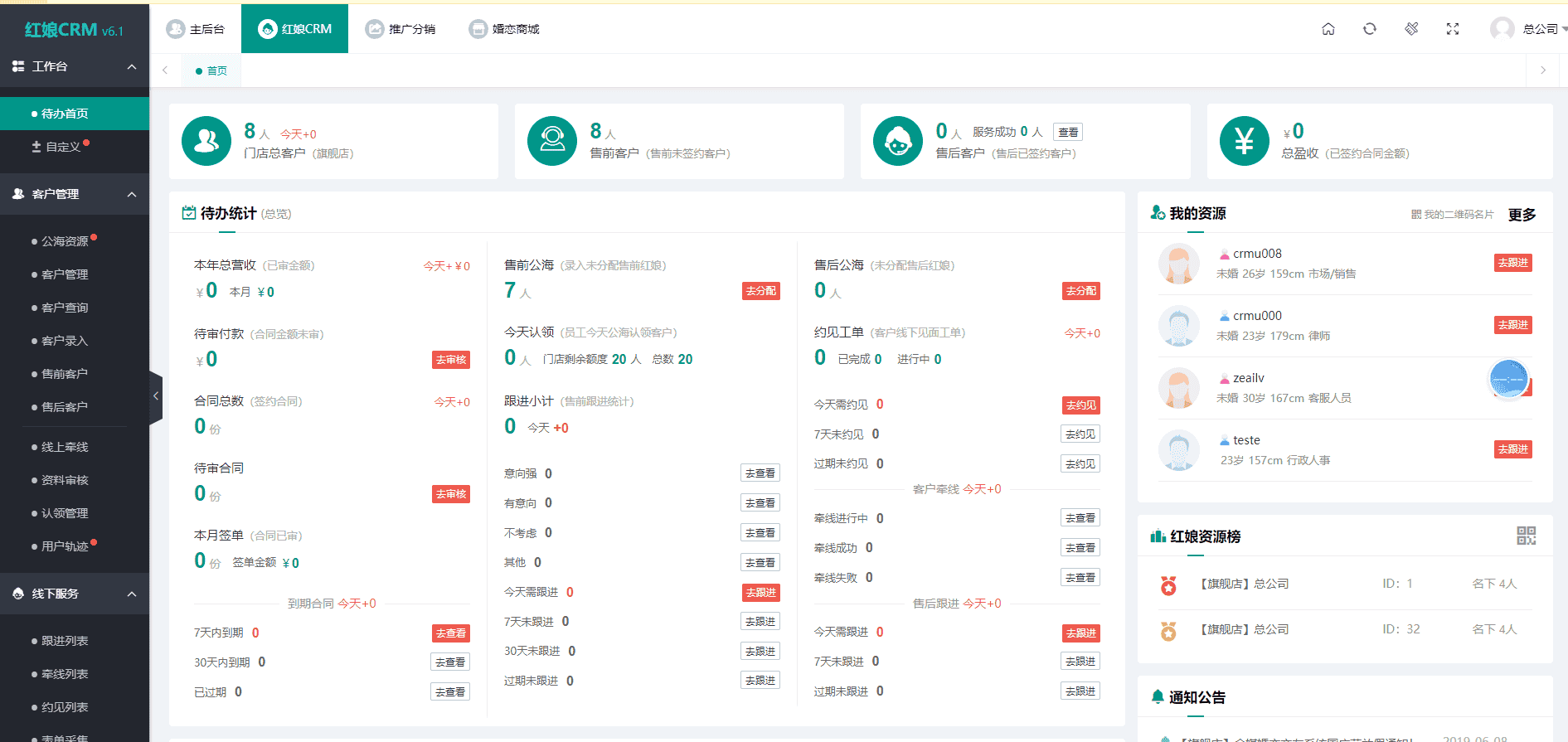Viewport: 1568px width, 742px height.
Task: Click the 总公司 user avatar
Action: 1502,29
